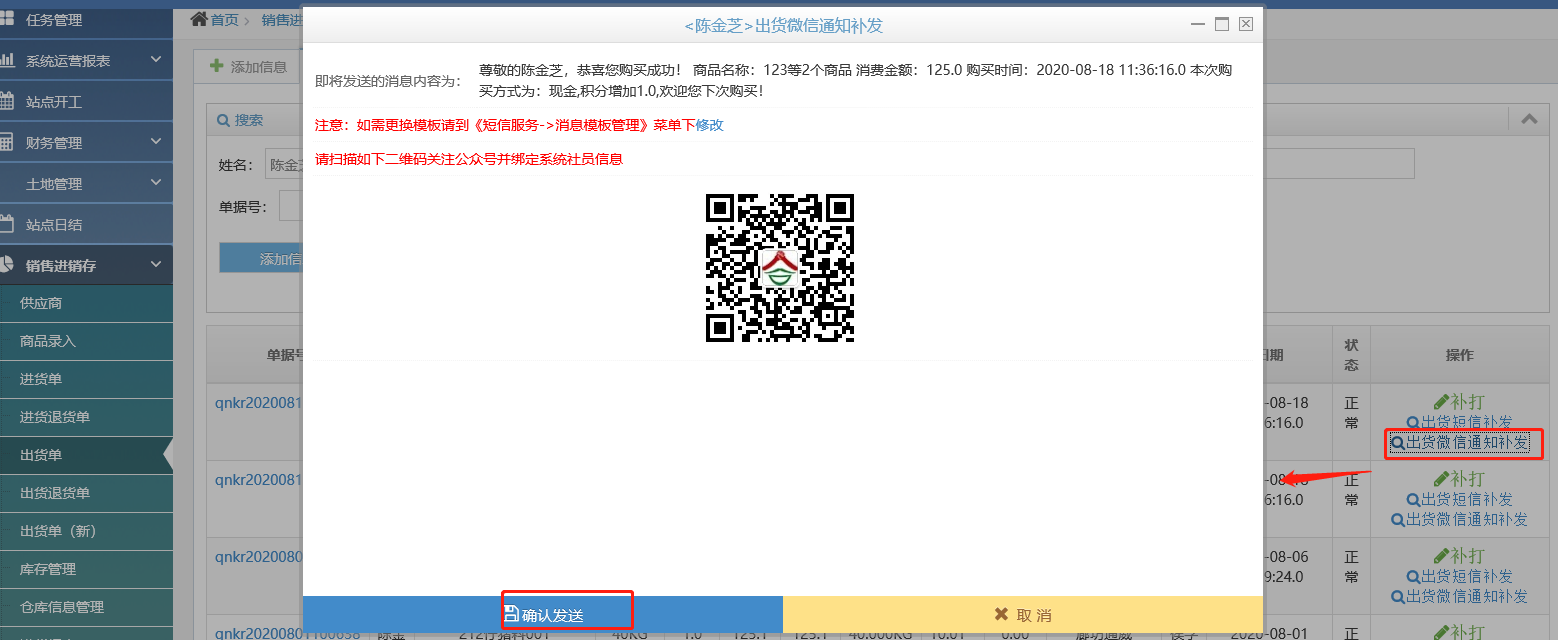Viewport: 1558px width, 640px height.
Task: Close the 出货微信通知补发 dialog
Action: coord(1245,24)
